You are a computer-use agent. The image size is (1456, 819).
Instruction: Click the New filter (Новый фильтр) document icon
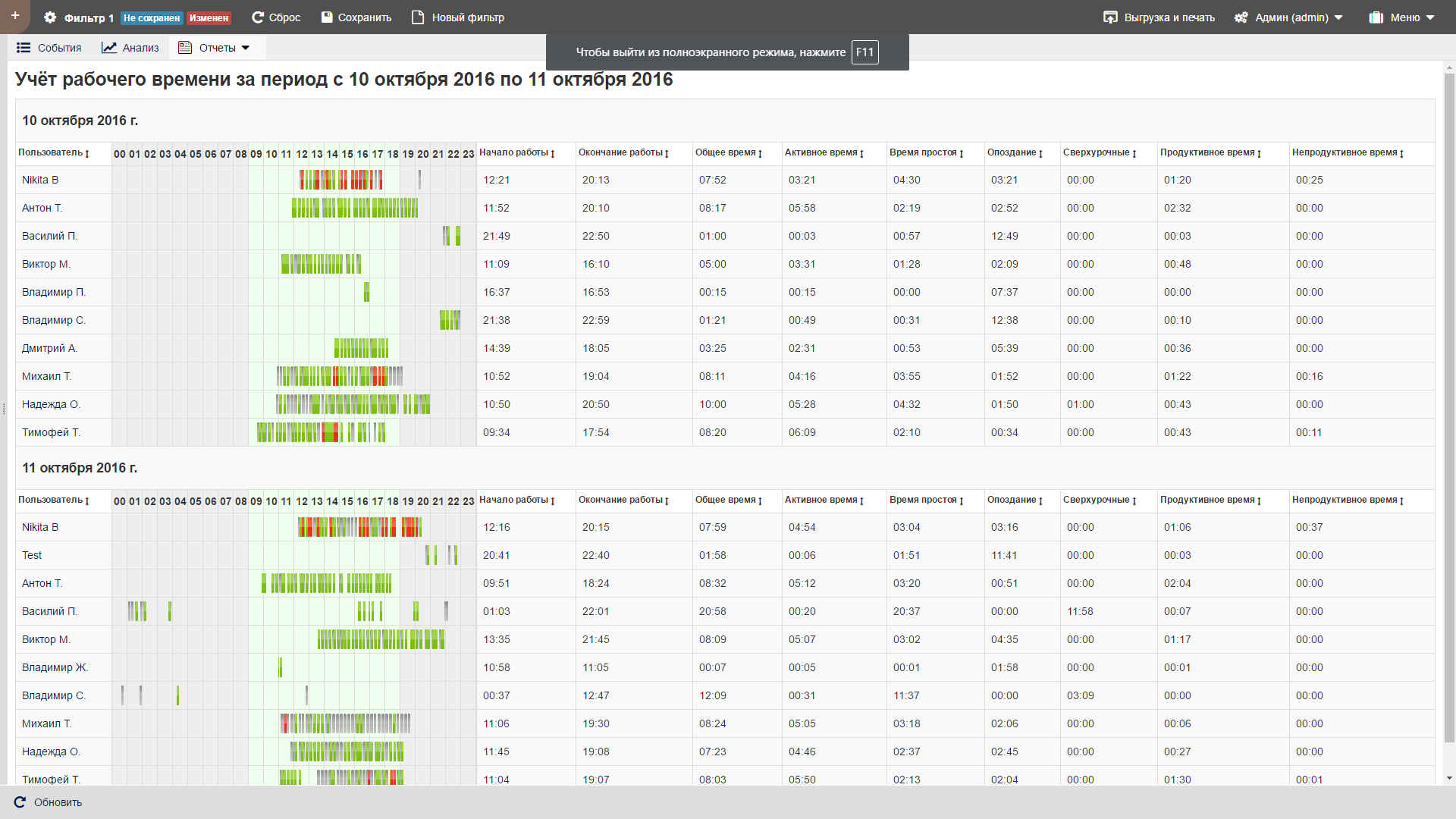click(418, 17)
